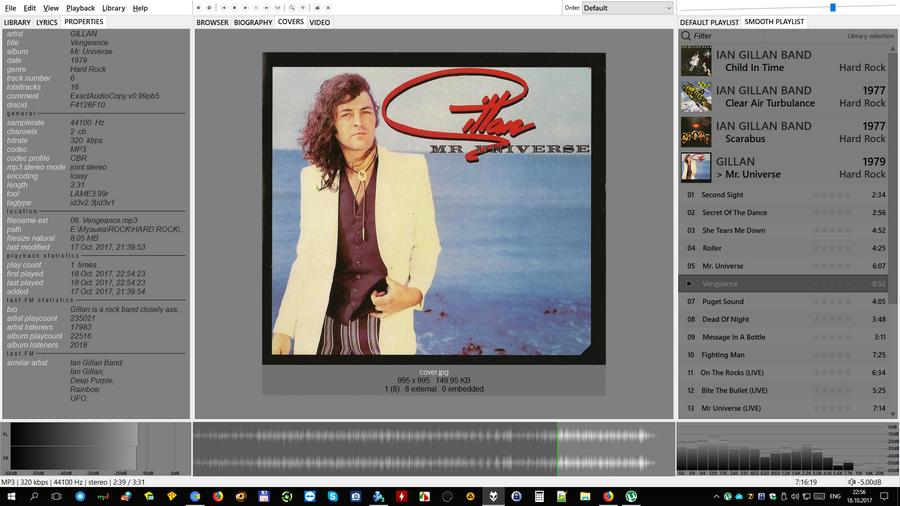Select the playing track Vengeance
Screen dimensions: 900x506
pyautogui.click(x=785, y=284)
